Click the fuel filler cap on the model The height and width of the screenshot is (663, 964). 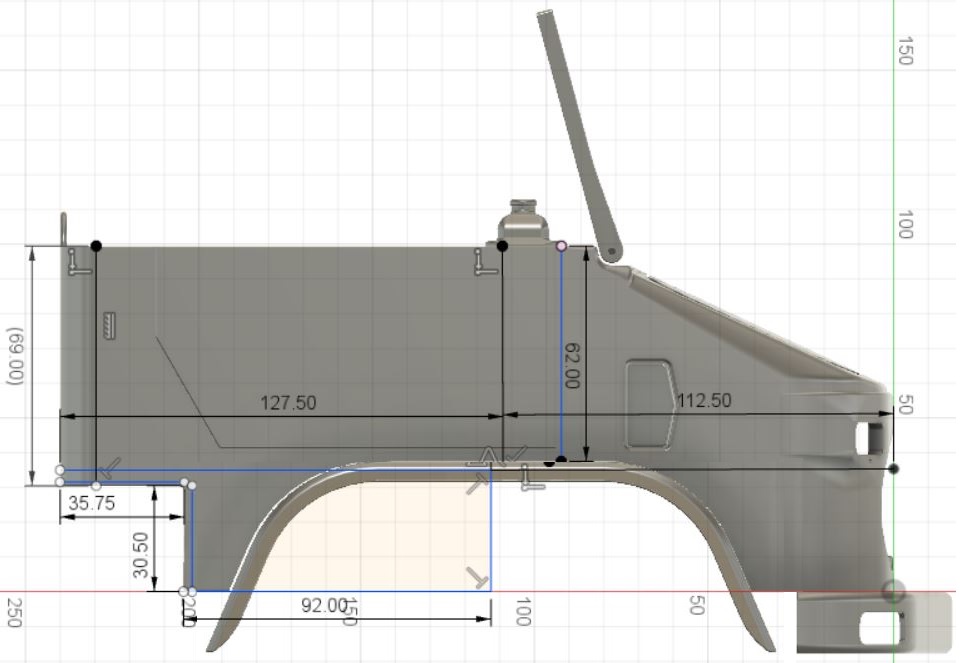pyautogui.click(x=523, y=219)
